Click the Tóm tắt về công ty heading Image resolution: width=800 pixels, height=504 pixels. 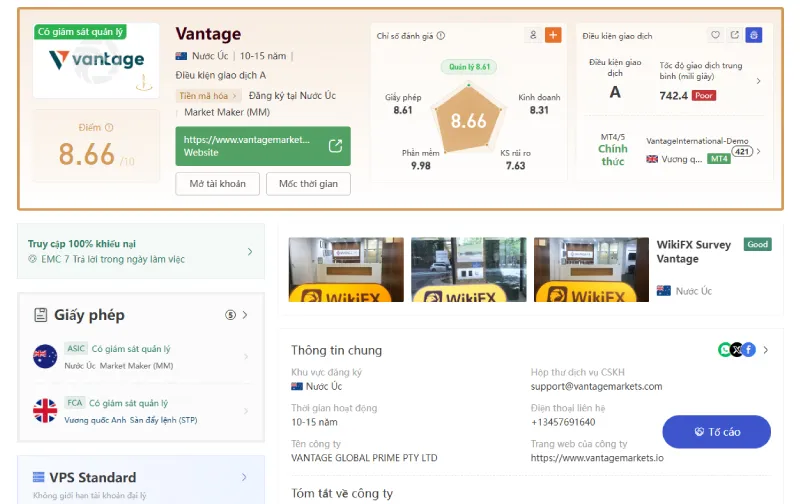pyautogui.click(x=342, y=493)
